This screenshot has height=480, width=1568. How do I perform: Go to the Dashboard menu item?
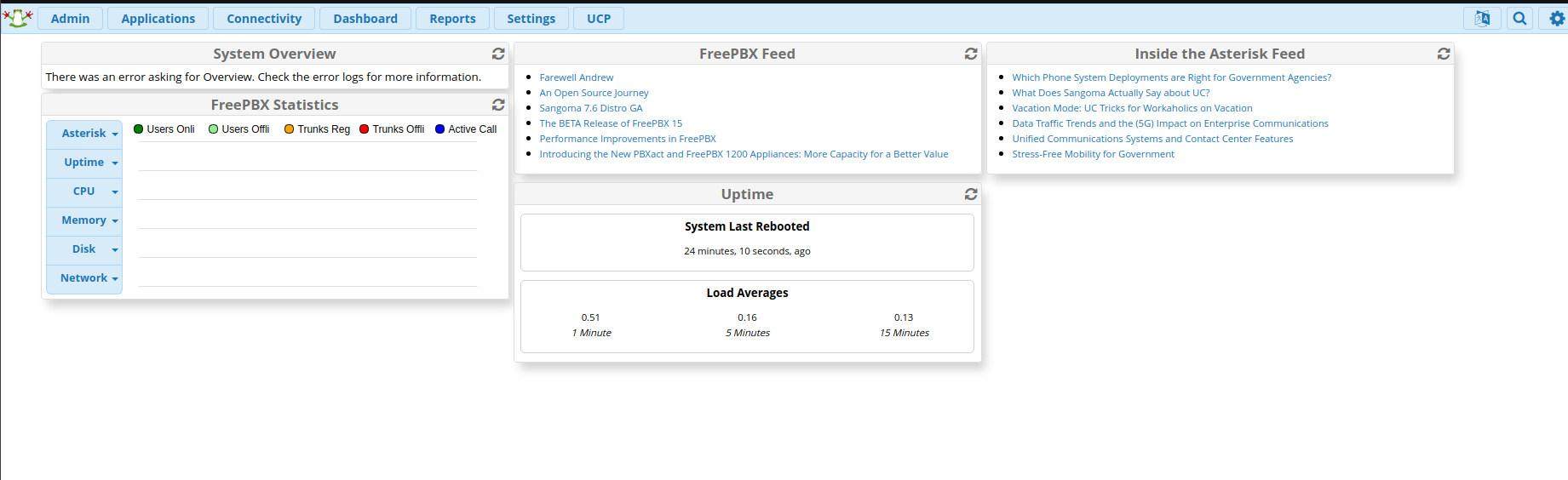[365, 19]
